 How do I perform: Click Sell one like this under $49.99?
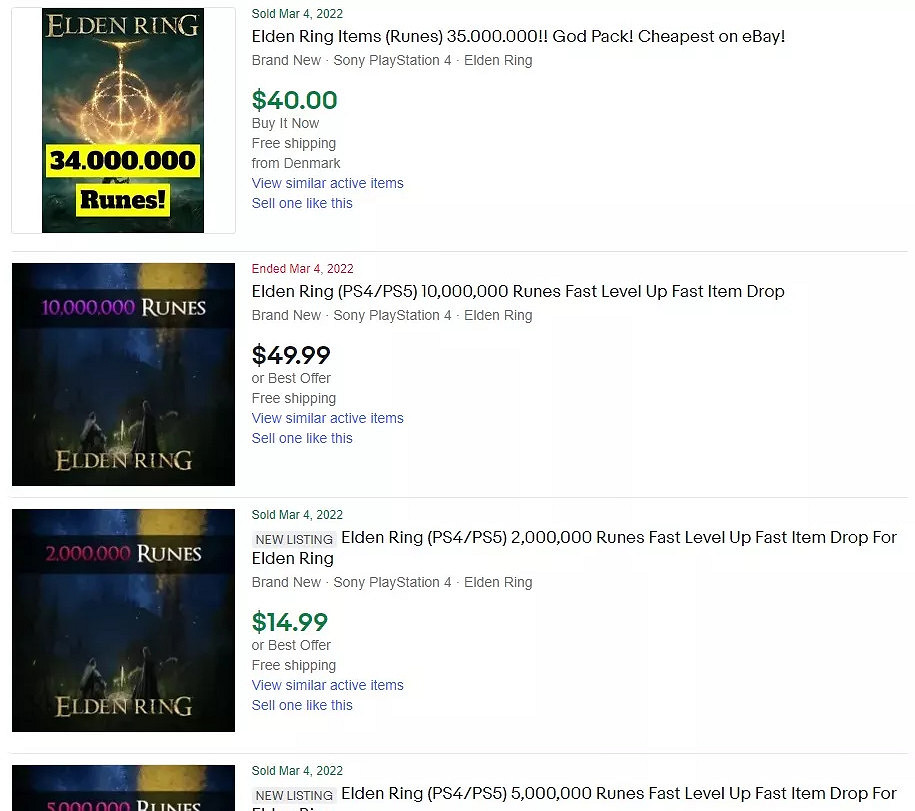tap(302, 438)
